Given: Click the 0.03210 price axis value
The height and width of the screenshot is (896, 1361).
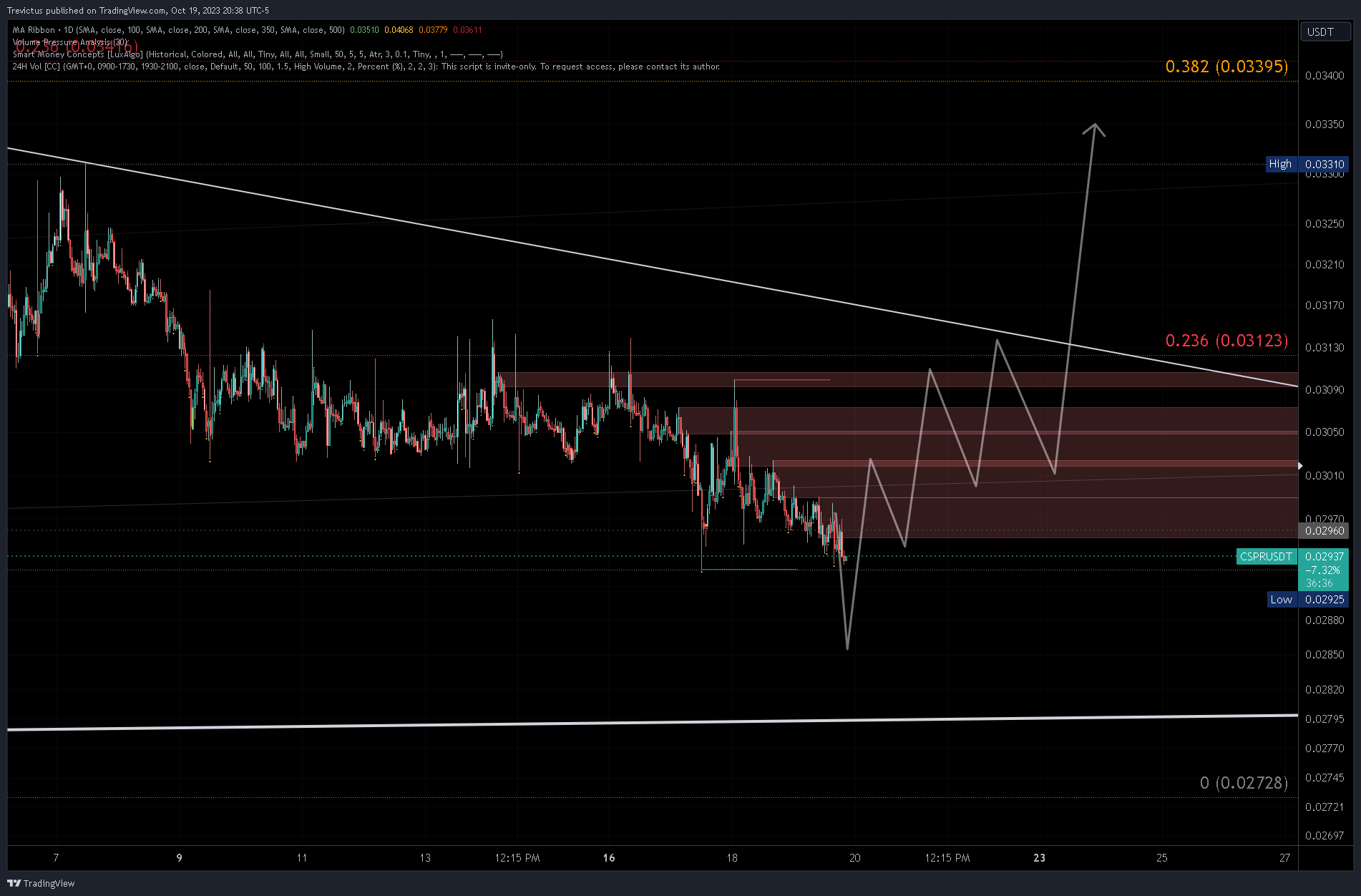Looking at the screenshot, I should [1325, 265].
